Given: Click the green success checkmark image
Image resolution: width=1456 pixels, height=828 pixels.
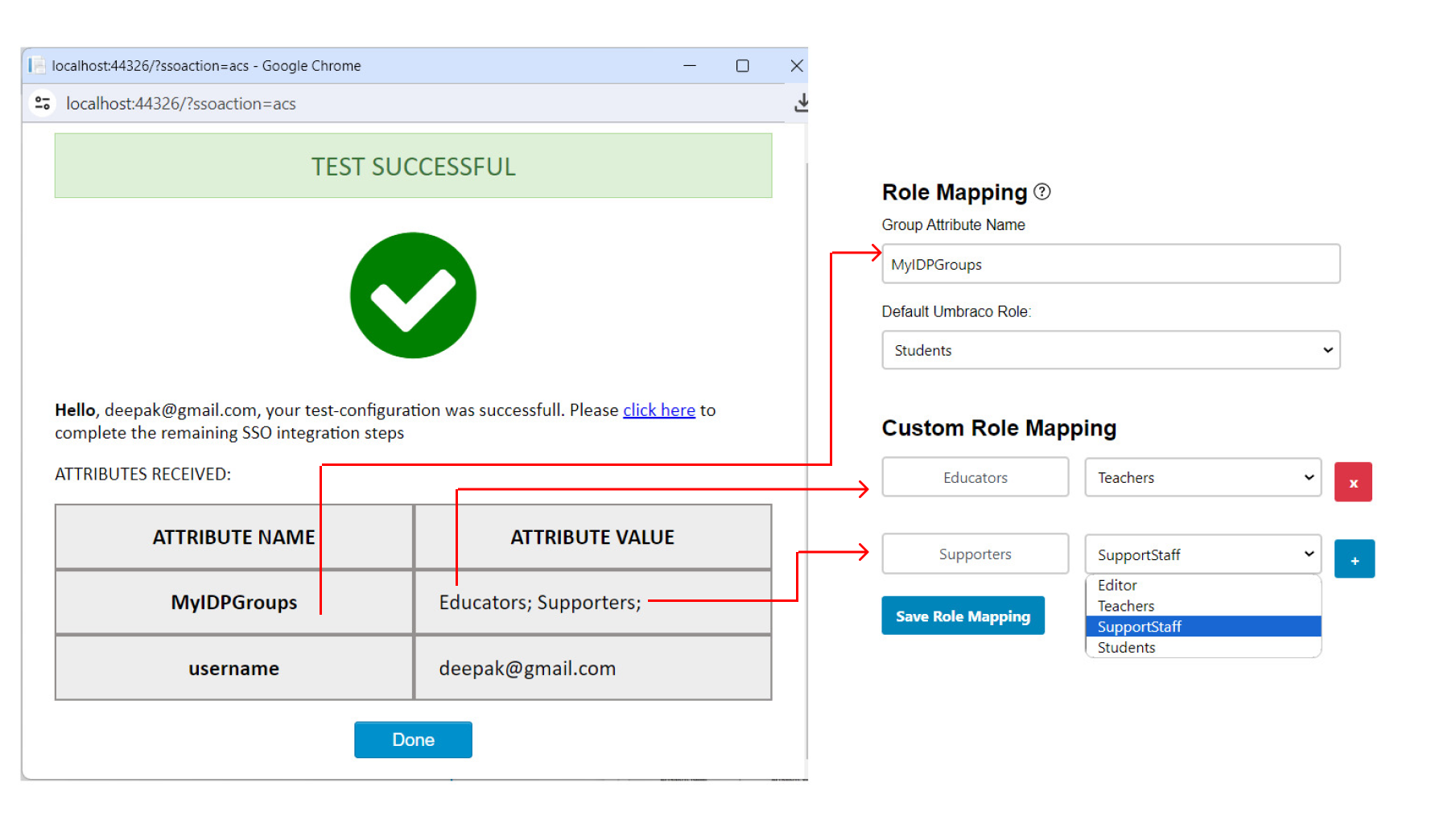Looking at the screenshot, I should click(x=413, y=295).
